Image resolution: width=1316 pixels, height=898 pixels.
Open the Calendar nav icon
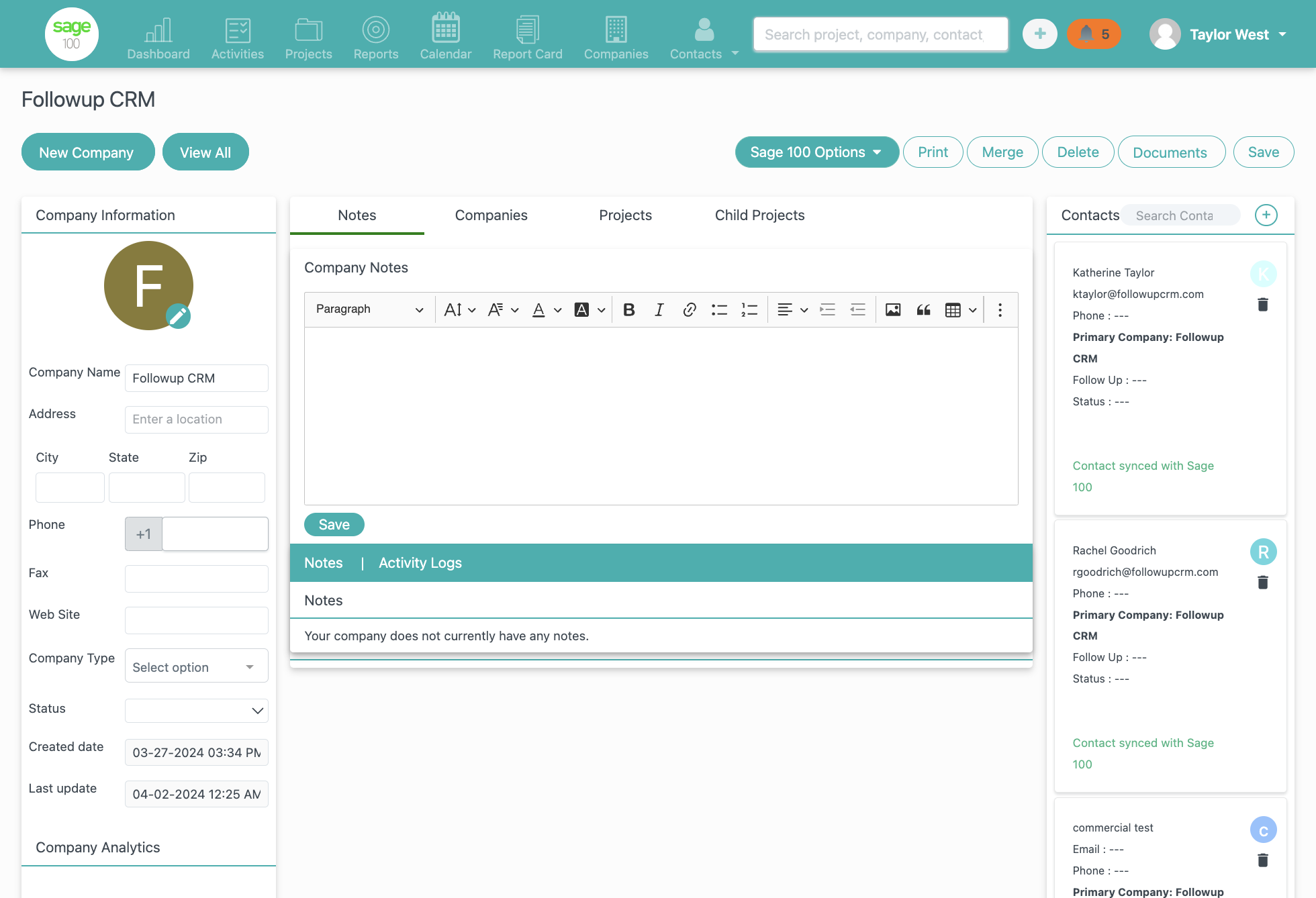coord(446,38)
